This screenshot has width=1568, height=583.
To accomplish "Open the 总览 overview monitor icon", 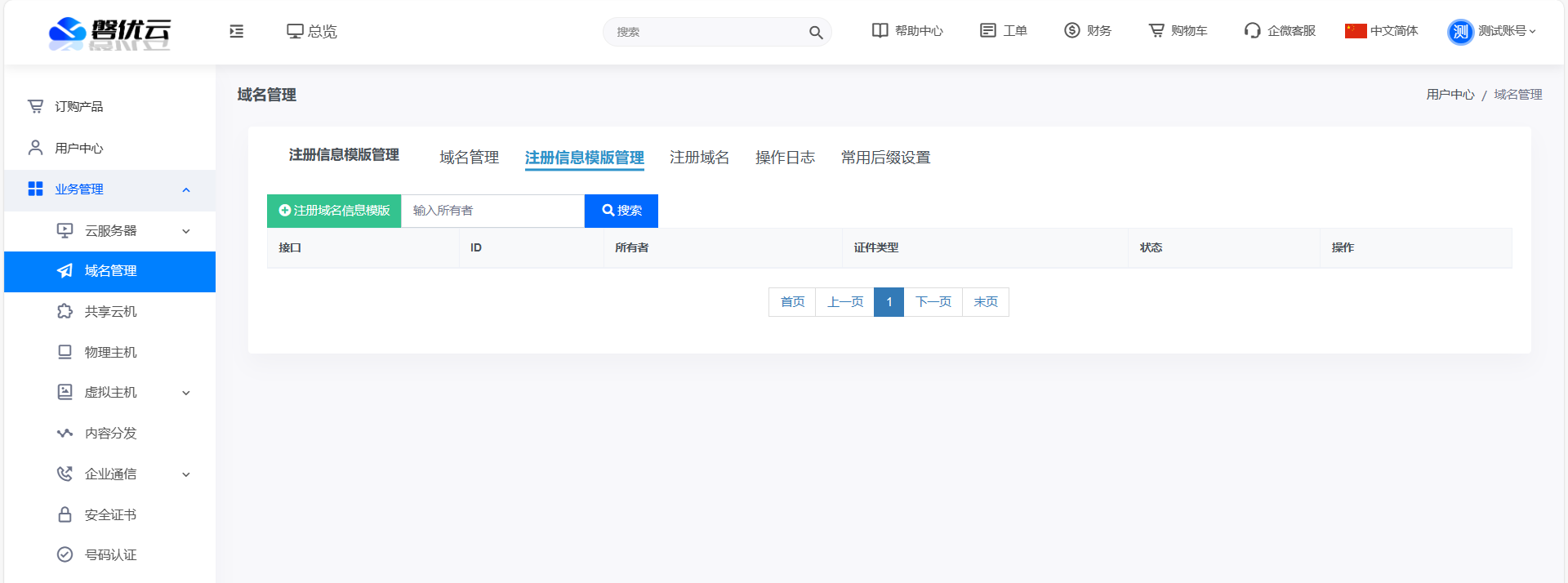I will [x=295, y=31].
